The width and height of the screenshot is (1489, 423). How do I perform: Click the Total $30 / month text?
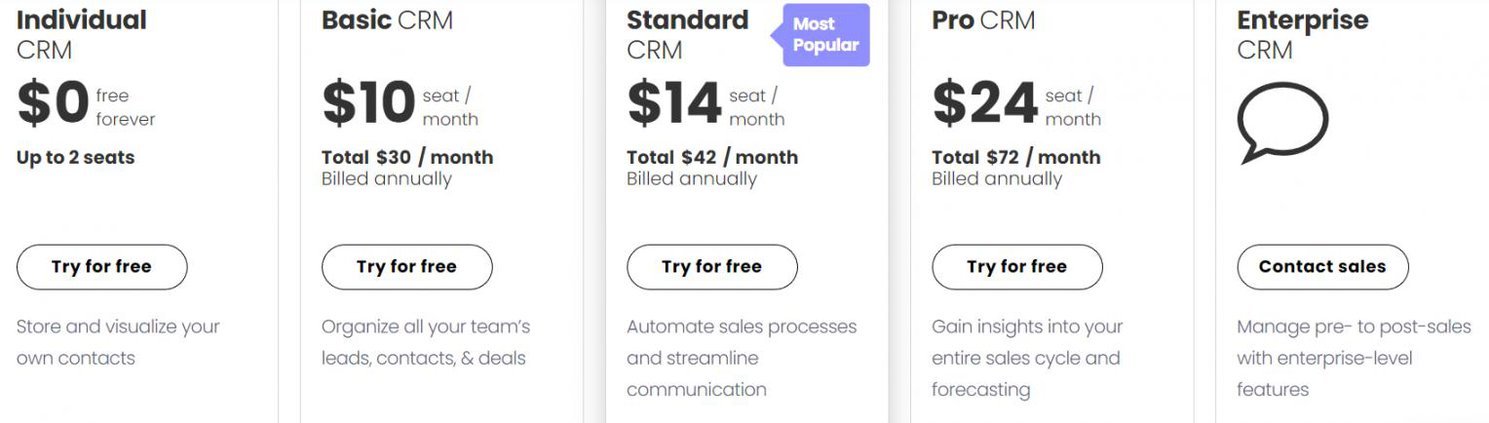point(407,157)
